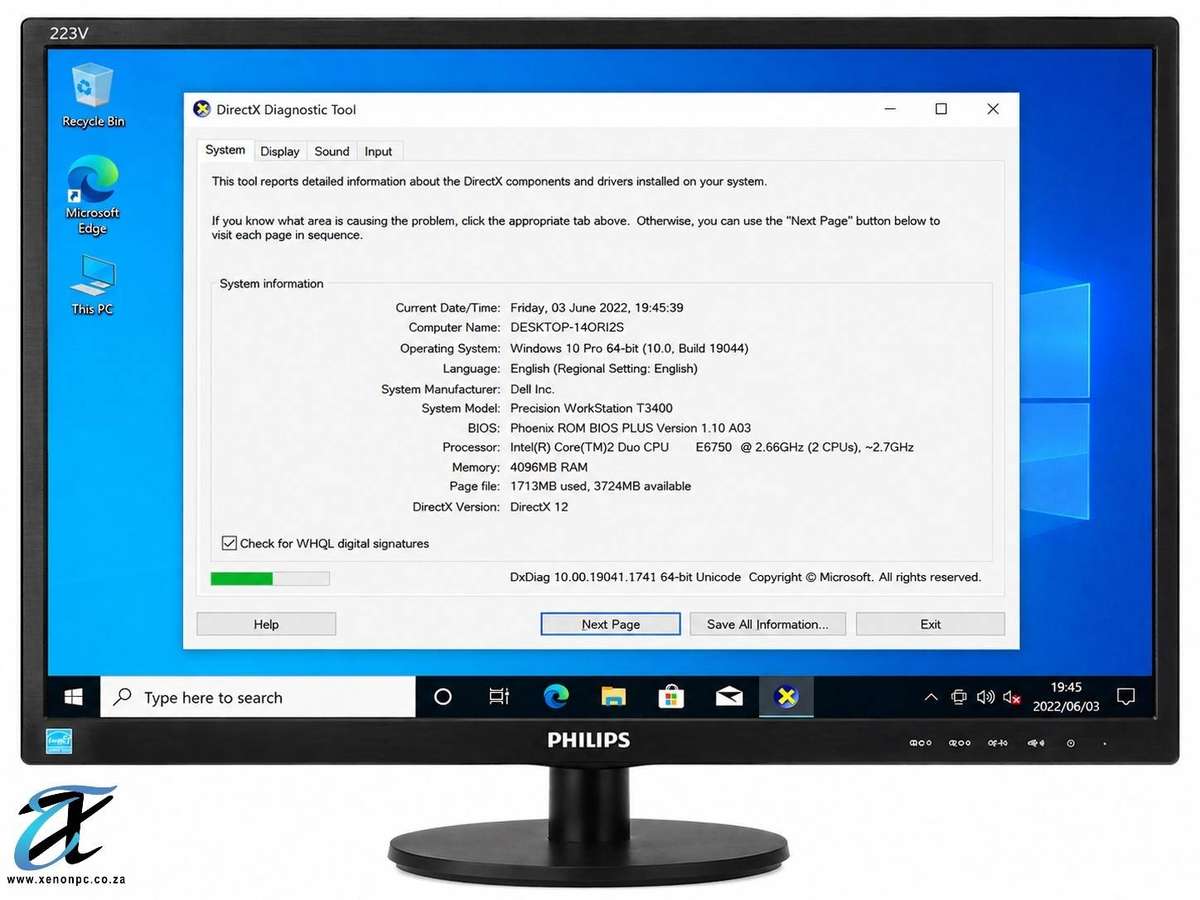Image resolution: width=1200 pixels, height=900 pixels.
Task: Click the Cortana circle icon on taskbar
Action: point(443,697)
